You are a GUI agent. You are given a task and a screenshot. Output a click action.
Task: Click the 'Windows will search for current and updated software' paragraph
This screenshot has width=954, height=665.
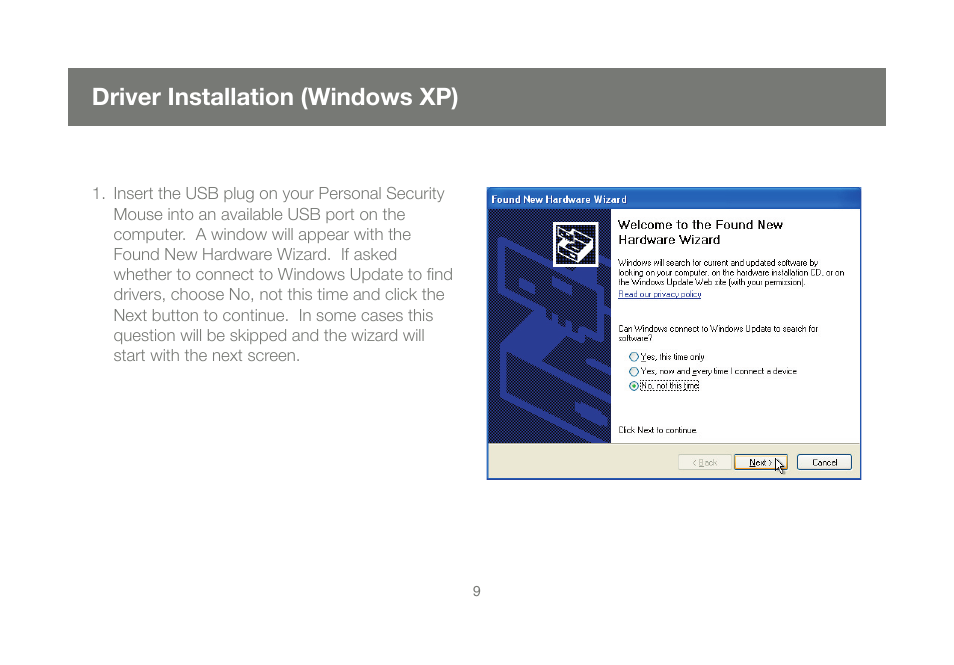(731, 273)
